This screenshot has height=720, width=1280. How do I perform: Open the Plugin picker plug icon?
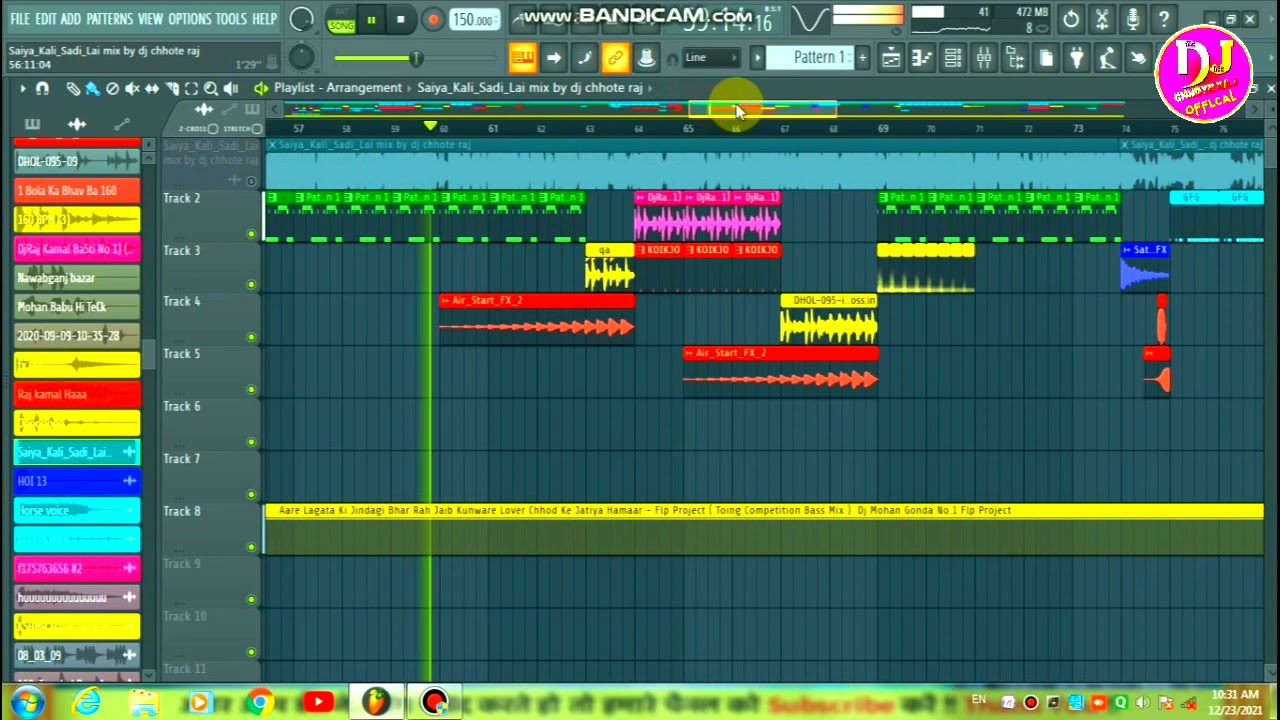(x=1077, y=58)
